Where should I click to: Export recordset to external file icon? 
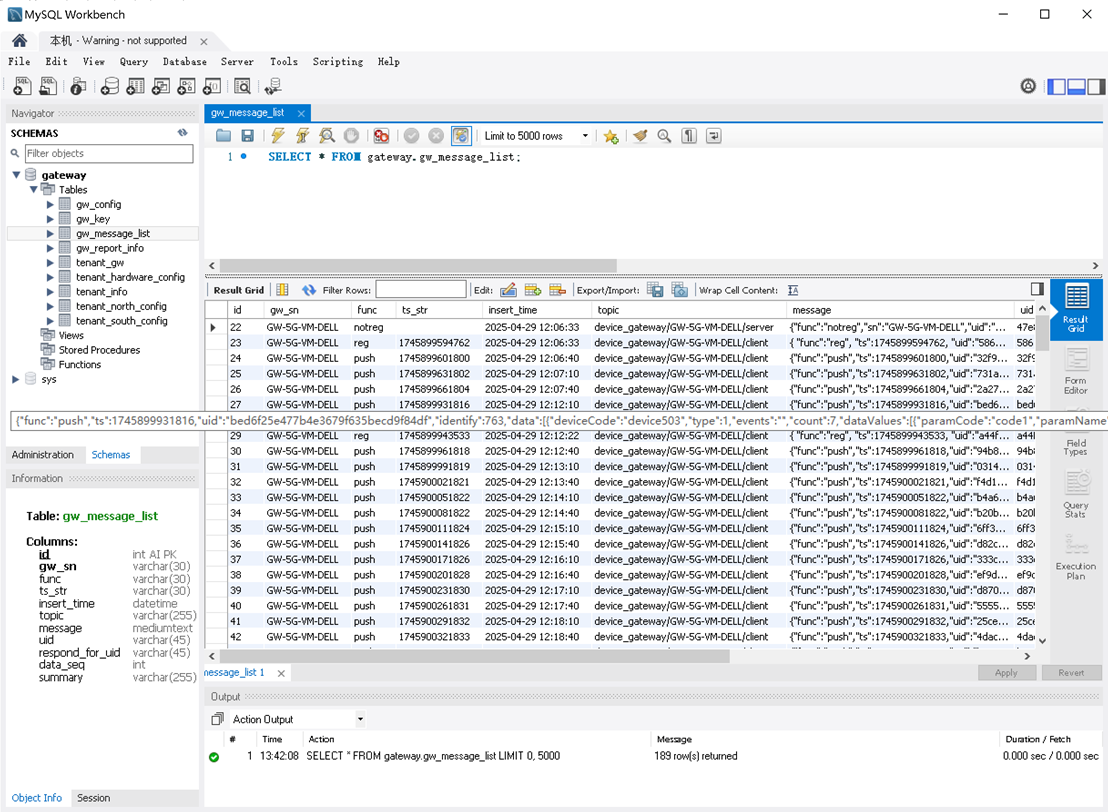(656, 290)
